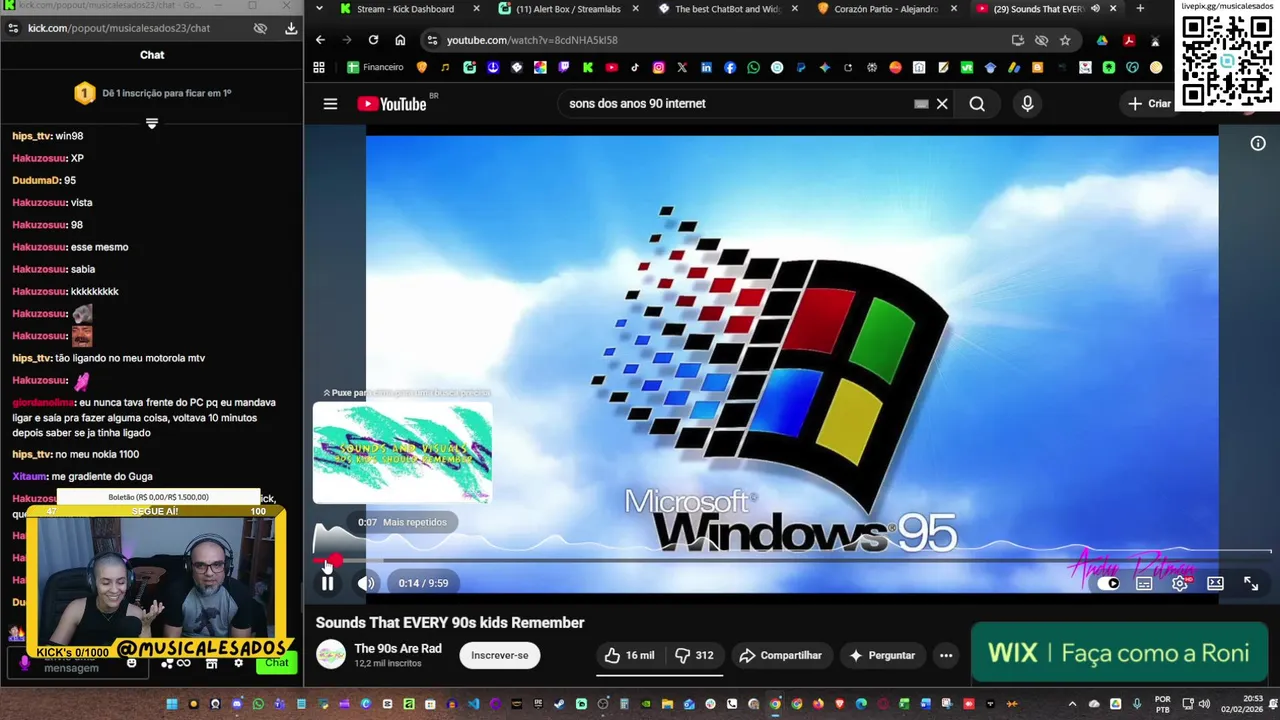The width and height of the screenshot is (1280, 720).
Task: Click the Criar button
Action: pyautogui.click(x=1149, y=103)
